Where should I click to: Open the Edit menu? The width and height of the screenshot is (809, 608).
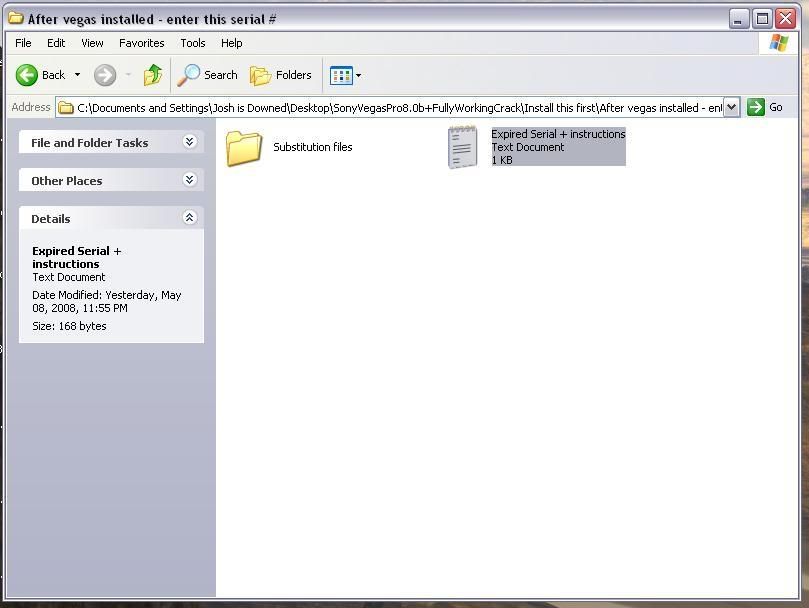point(56,43)
